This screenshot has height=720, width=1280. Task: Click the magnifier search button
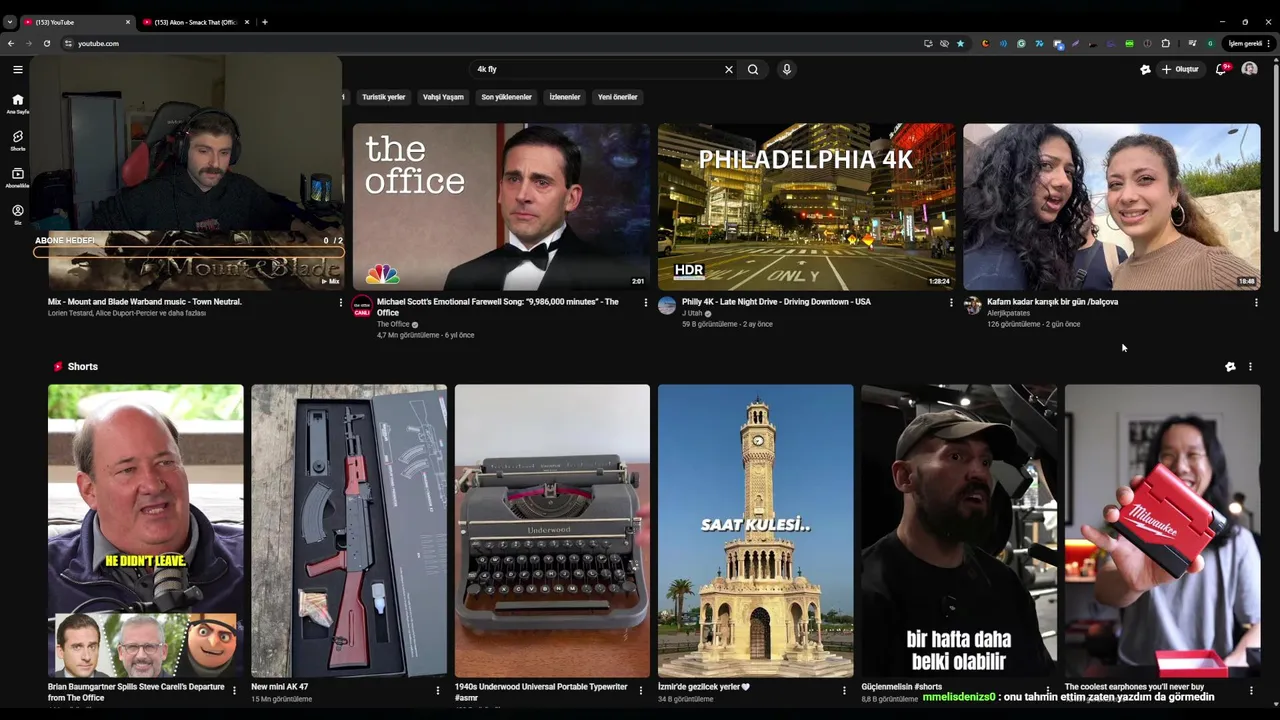(753, 69)
